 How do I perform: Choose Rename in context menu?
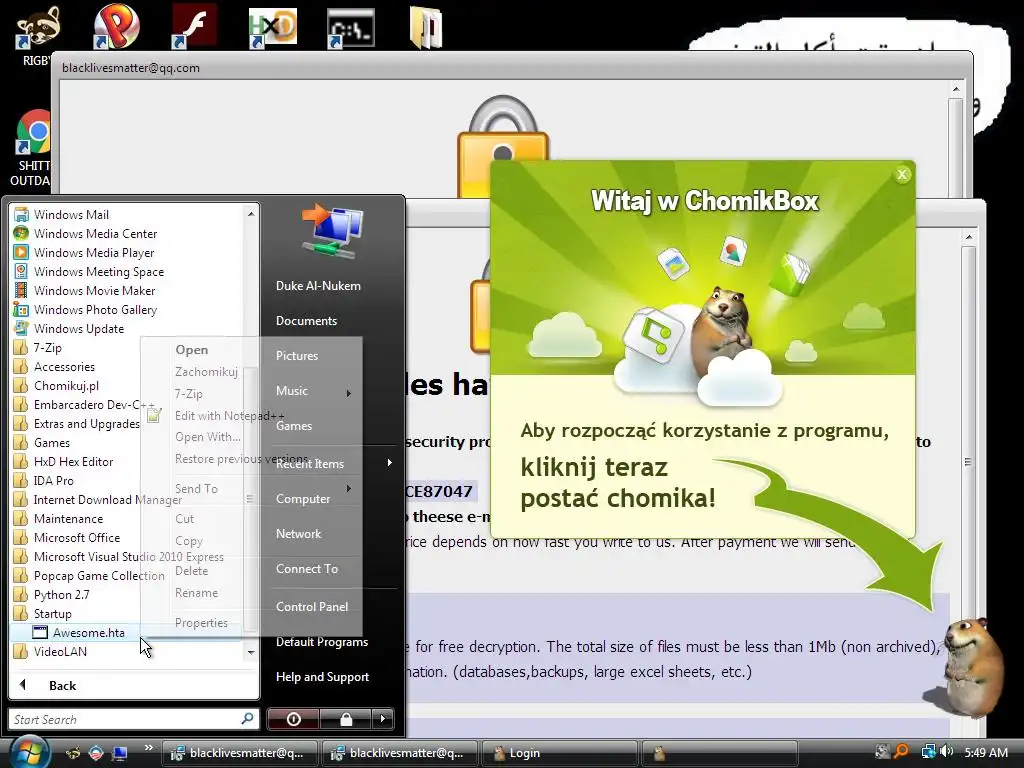[196, 593]
